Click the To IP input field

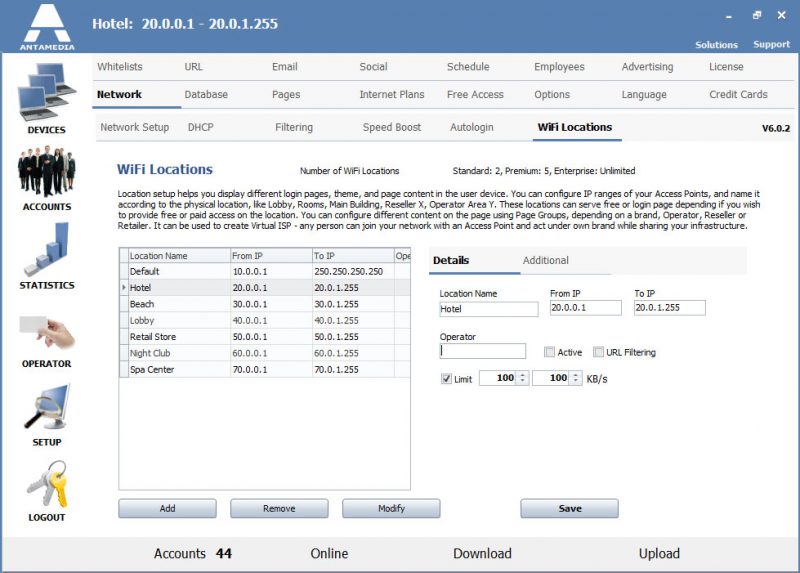(x=670, y=308)
